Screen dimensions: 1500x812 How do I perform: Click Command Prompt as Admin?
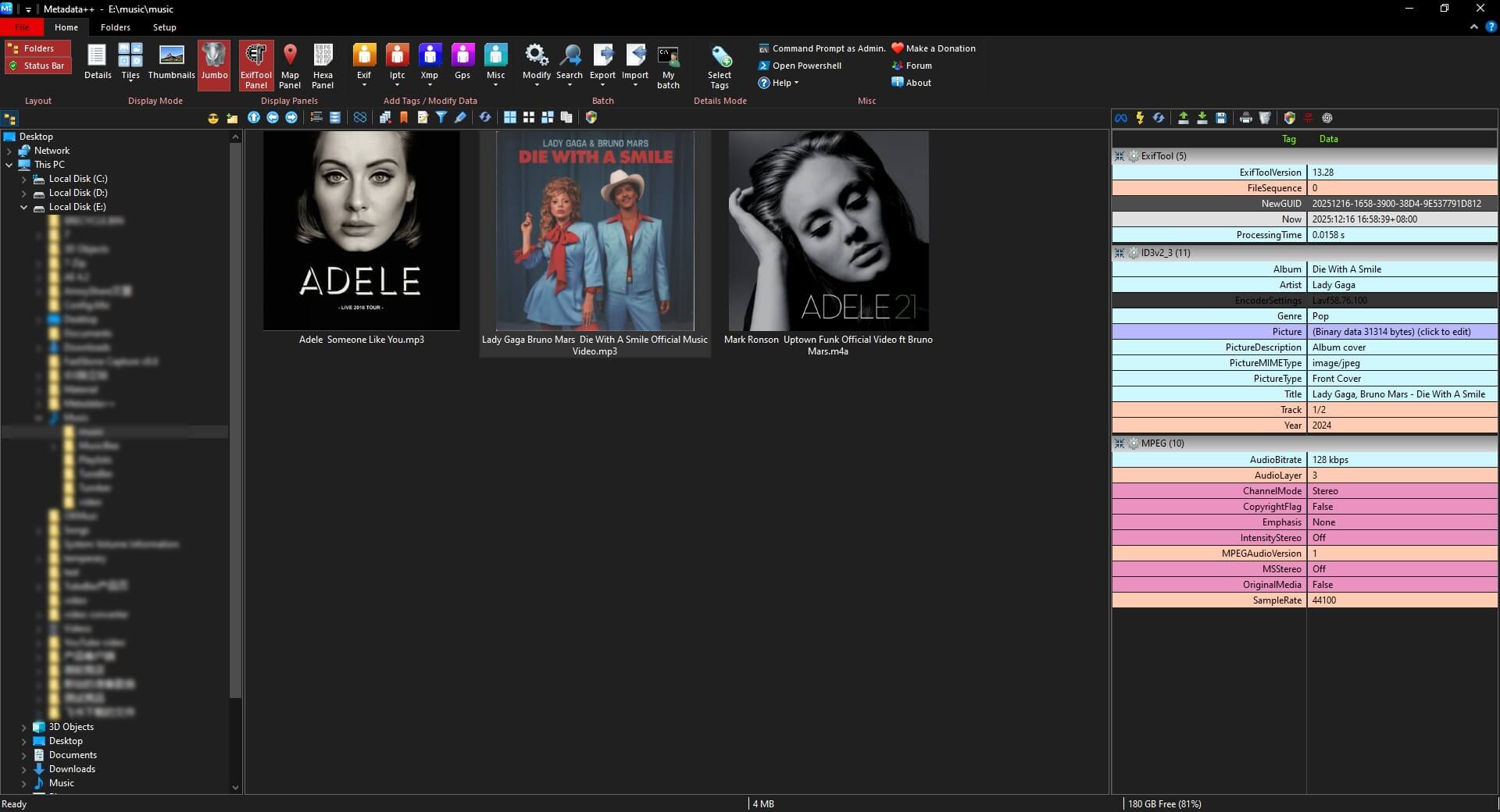[822, 48]
